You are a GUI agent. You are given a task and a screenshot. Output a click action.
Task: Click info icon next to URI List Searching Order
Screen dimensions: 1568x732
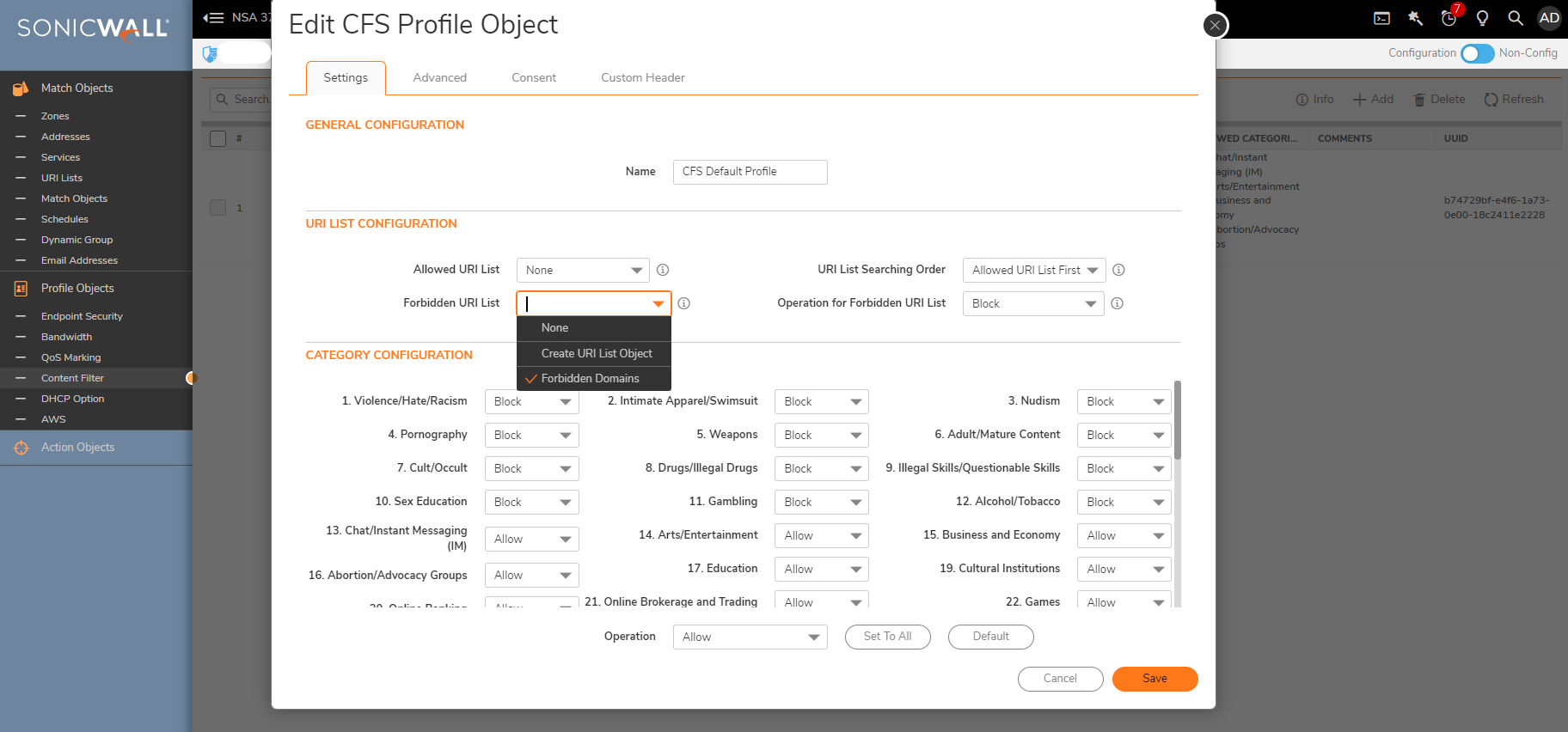coord(1118,270)
